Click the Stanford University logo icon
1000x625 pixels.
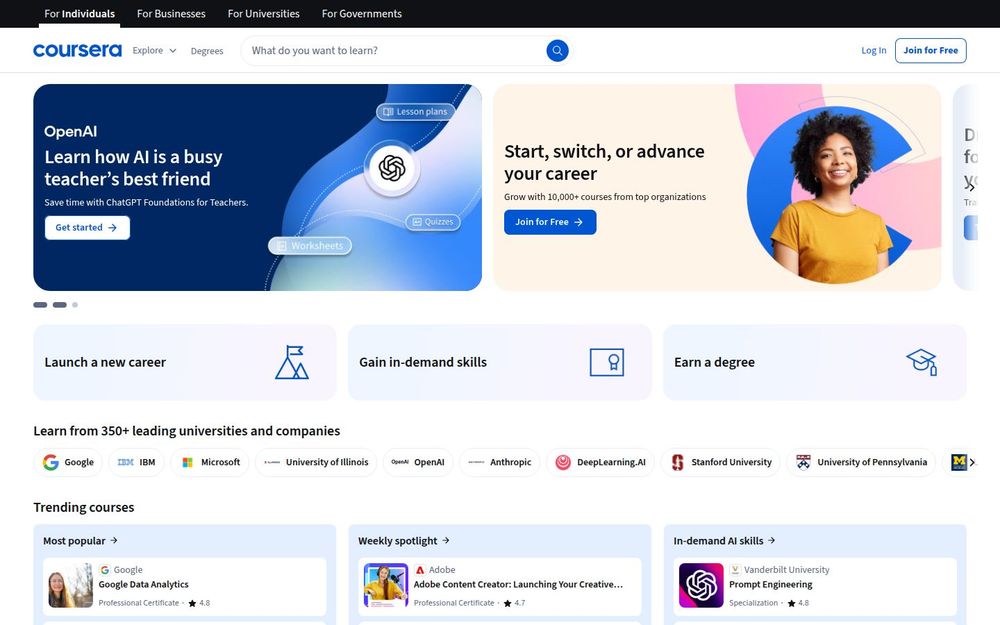pyautogui.click(x=677, y=462)
